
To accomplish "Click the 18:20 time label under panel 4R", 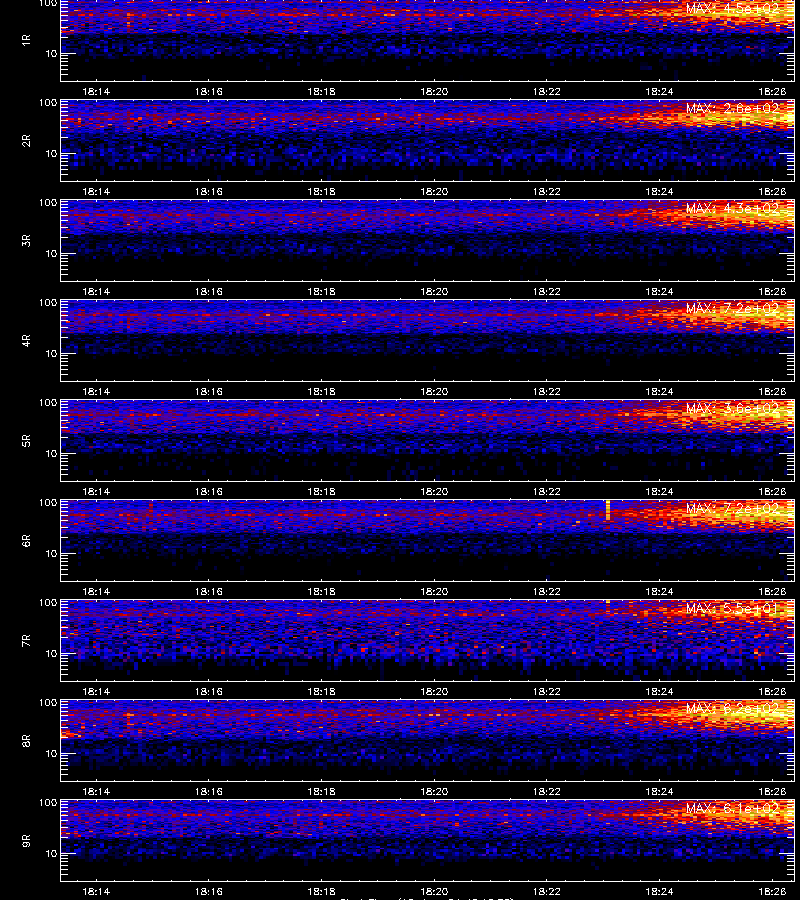I will pyautogui.click(x=434, y=391).
